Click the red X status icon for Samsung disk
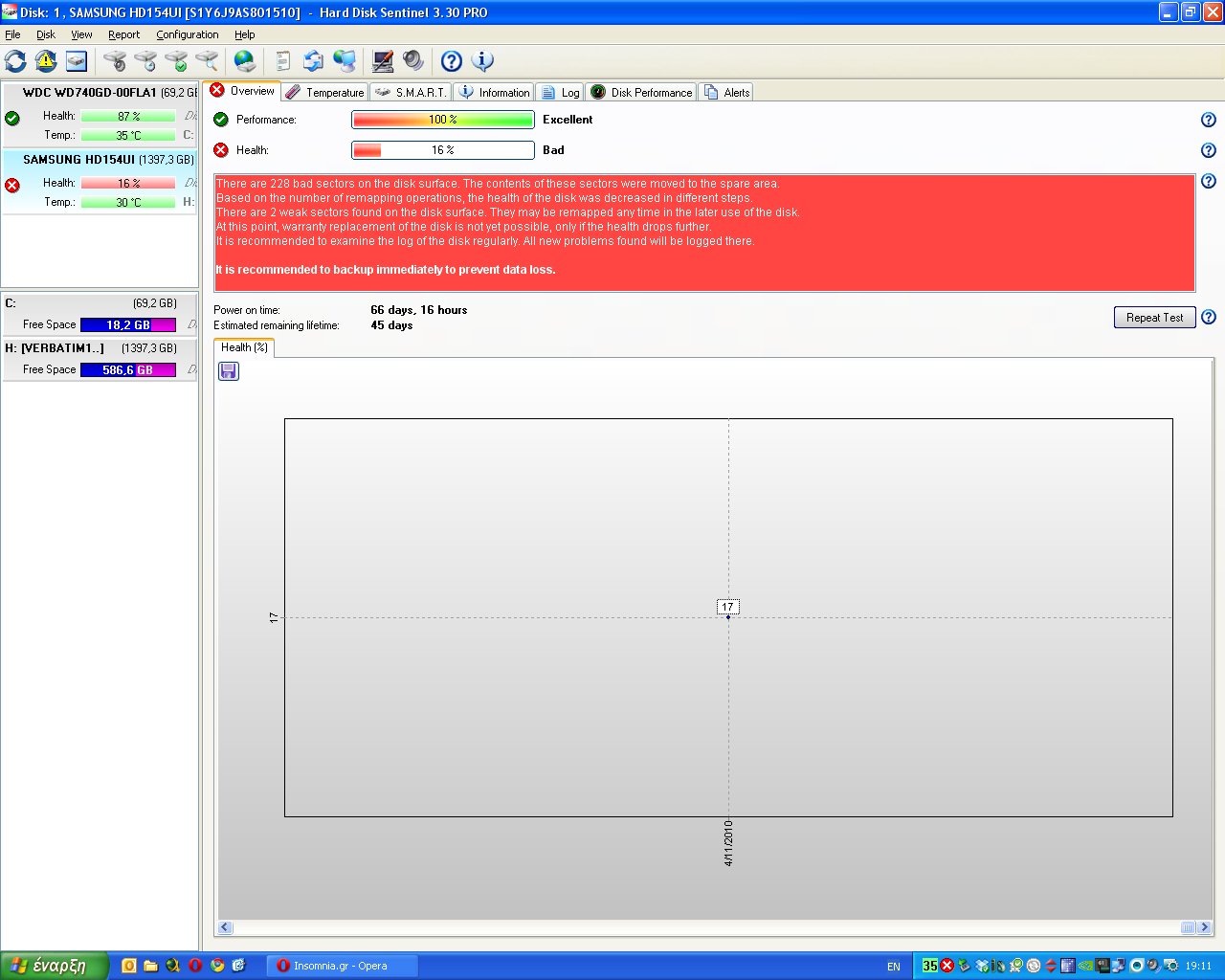This screenshot has width=1225, height=980. click(12, 186)
